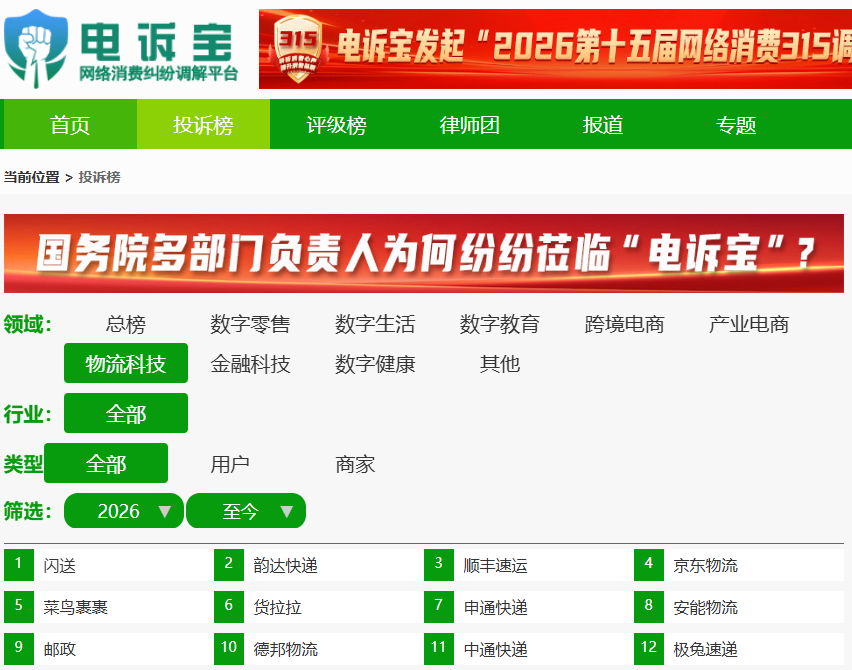Click the 当前位置 breadcrumb text
The image size is (852, 670).
pos(32,177)
